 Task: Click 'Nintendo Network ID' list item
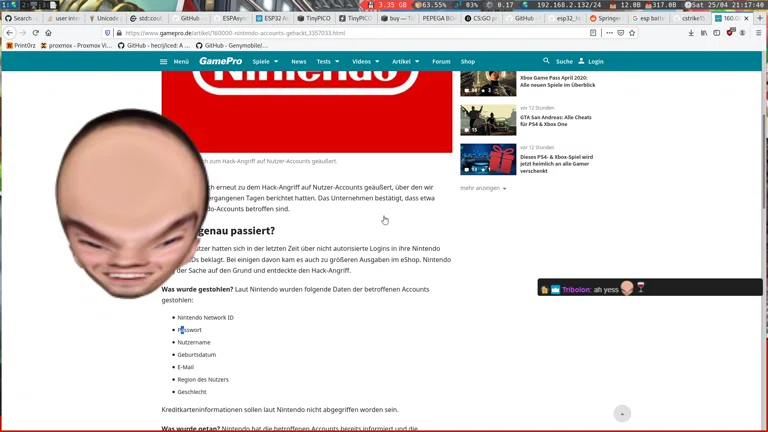(x=205, y=317)
